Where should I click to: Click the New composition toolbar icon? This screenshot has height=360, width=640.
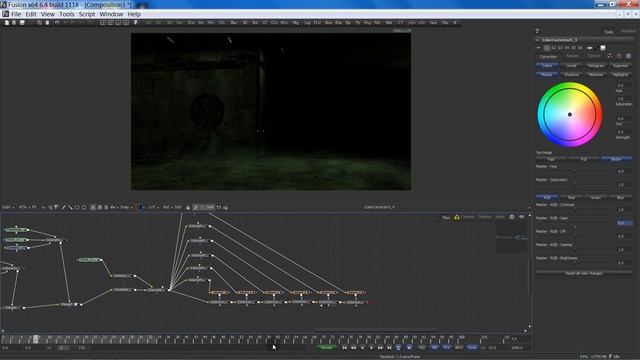tap(7, 22)
